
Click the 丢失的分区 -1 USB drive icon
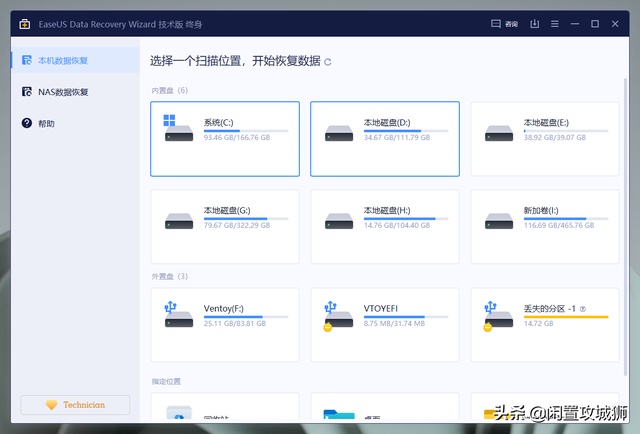point(498,316)
